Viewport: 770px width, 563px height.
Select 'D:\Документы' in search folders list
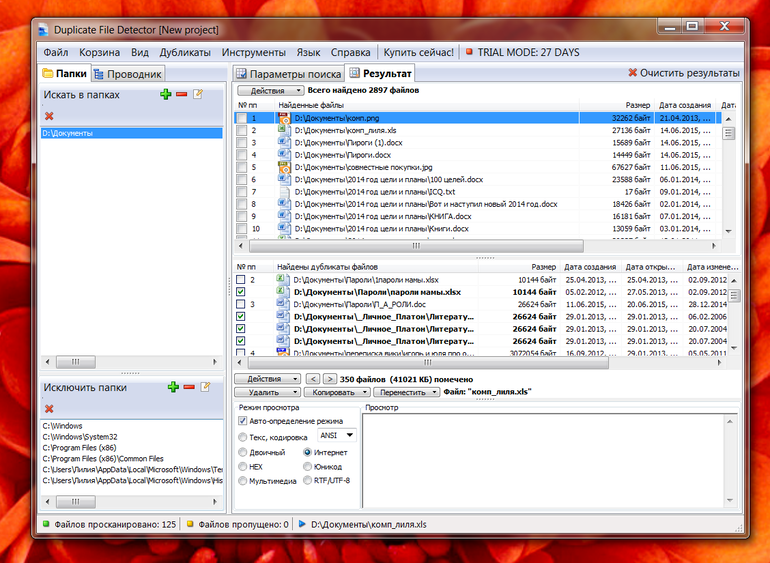point(68,133)
